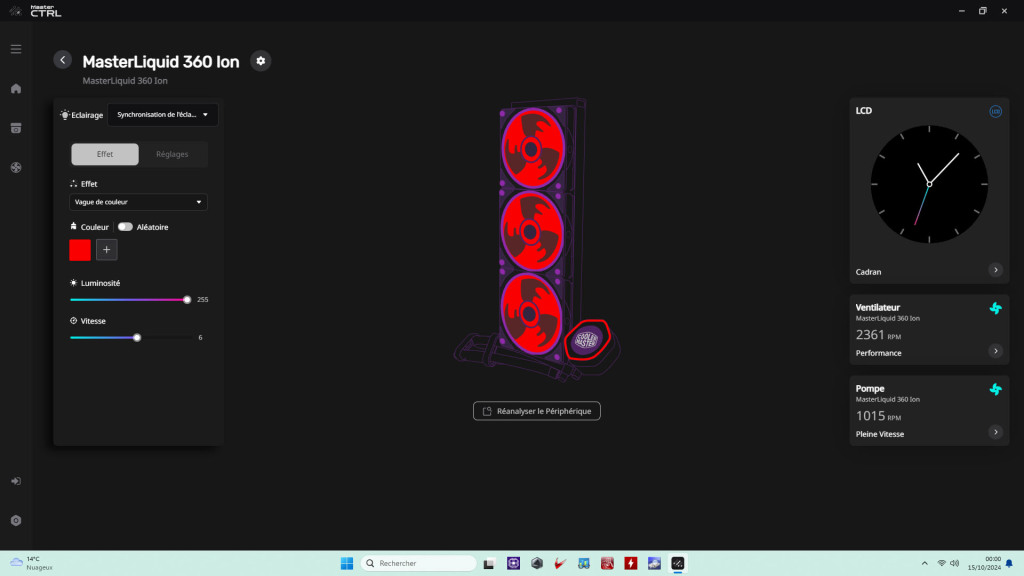This screenshot has width=1024, height=576.
Task: Click the Vitesse speed icon
Action: pos(73,321)
